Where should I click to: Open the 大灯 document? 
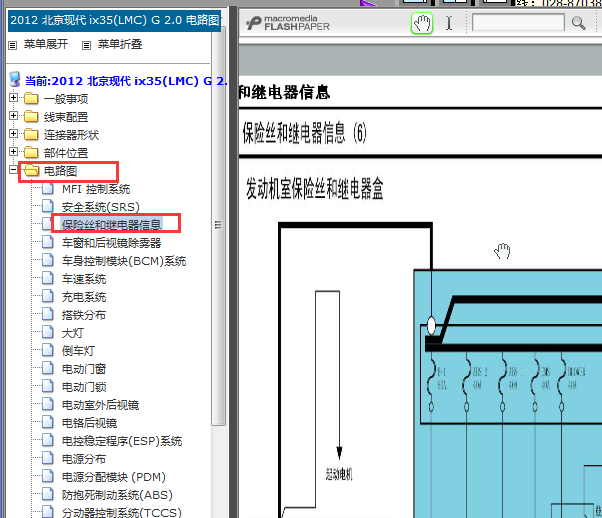(x=73, y=333)
